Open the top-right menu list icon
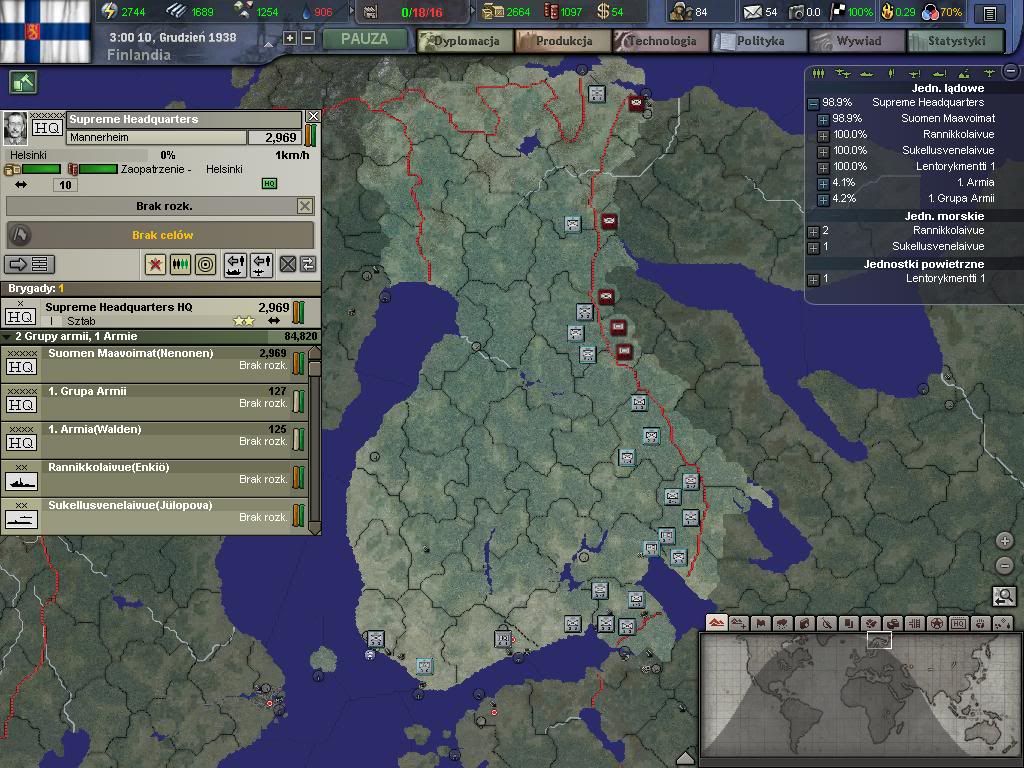Viewport: 1024px width, 768px height. tap(990, 12)
